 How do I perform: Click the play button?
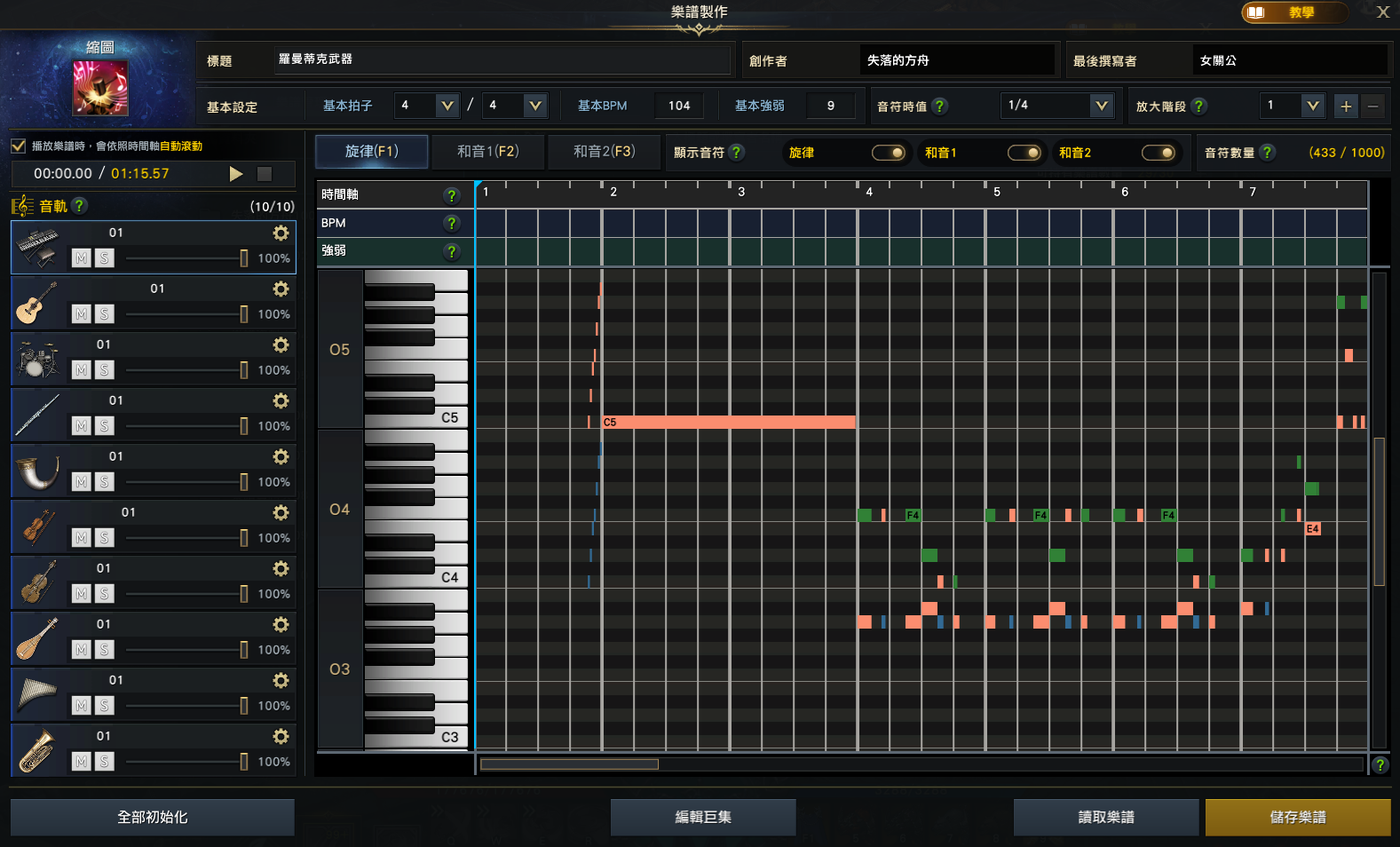(x=236, y=174)
